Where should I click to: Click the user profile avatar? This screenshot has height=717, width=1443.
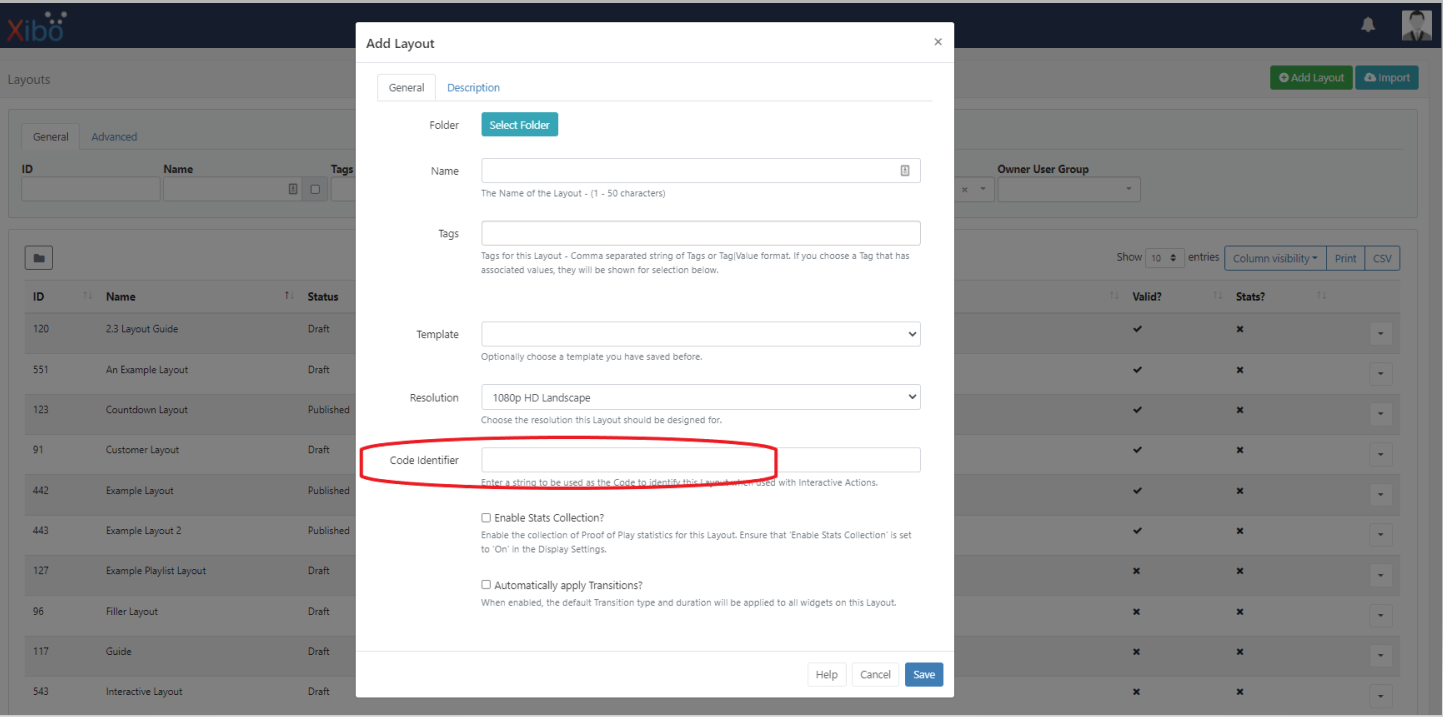1417,25
